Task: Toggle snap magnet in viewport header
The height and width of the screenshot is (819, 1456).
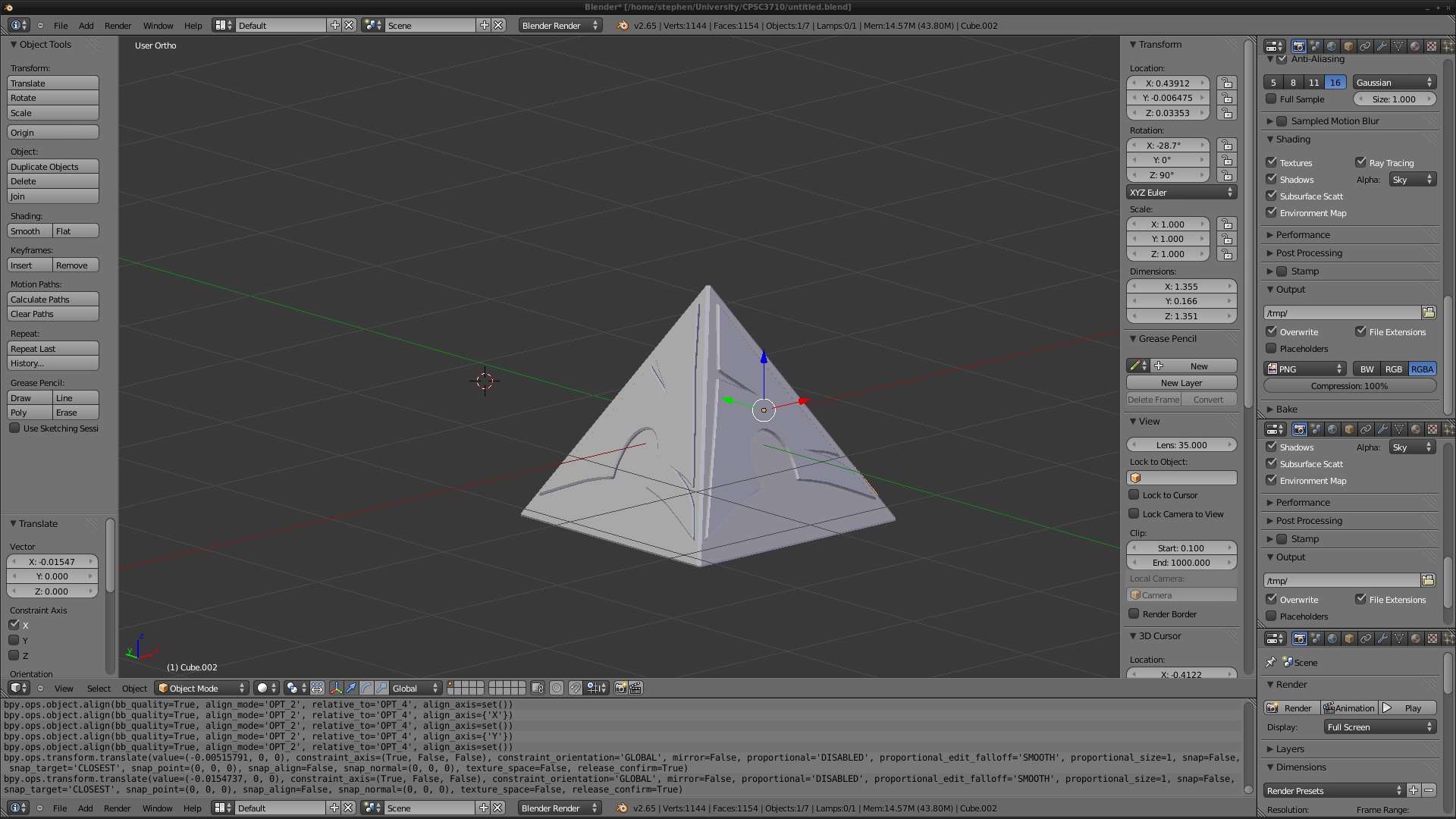Action: tap(576, 688)
